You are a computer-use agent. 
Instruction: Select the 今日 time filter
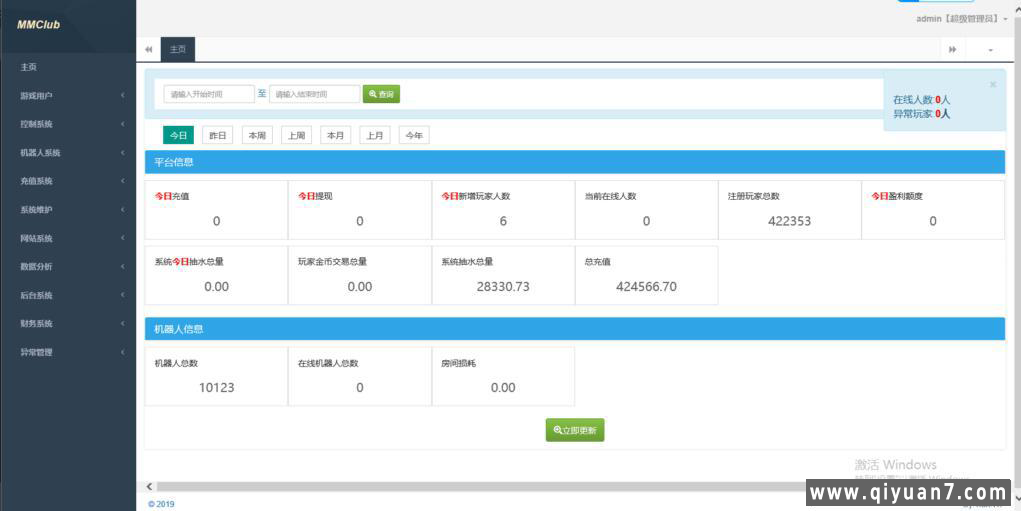coord(178,135)
